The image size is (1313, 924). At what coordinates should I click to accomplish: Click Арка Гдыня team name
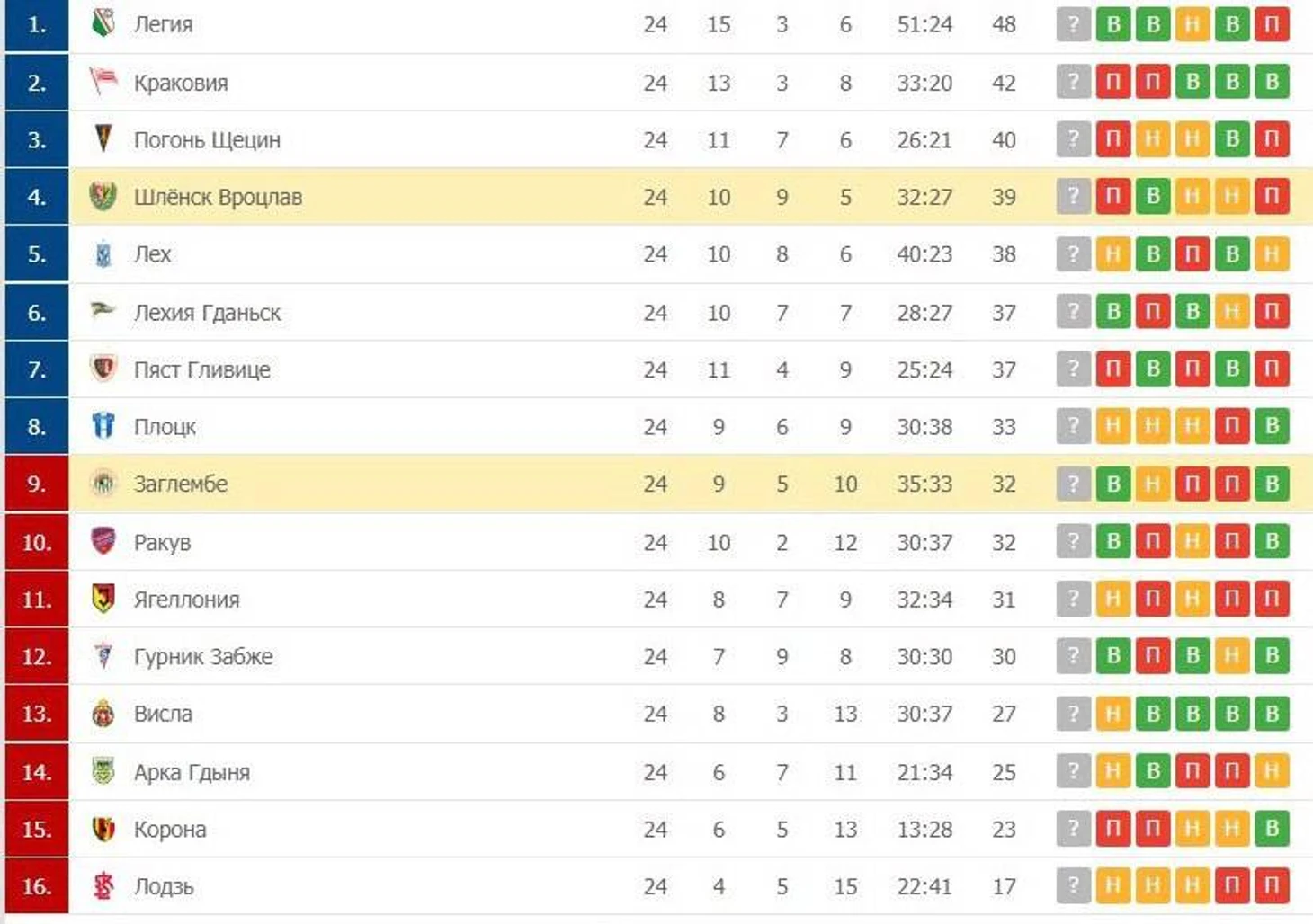[192, 772]
